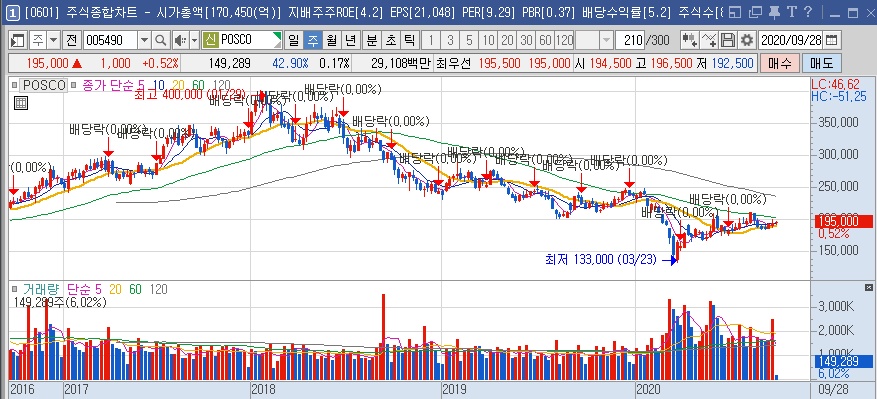Toggle the left side panel icon
Screen dimensions: 877x399
click(x=18, y=40)
